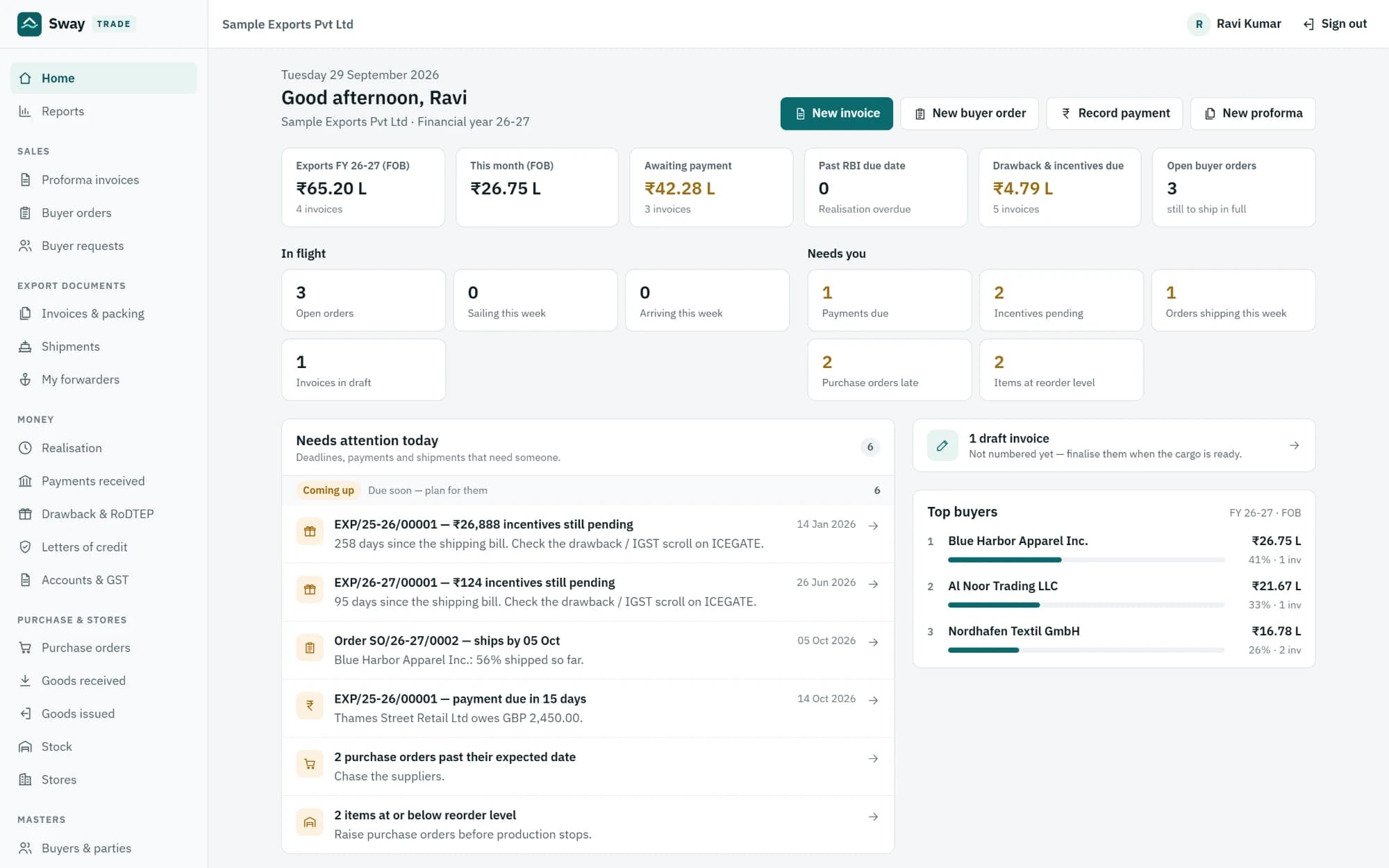1389x868 pixels.
Task: Click the Payments received bank icon
Action: point(25,481)
